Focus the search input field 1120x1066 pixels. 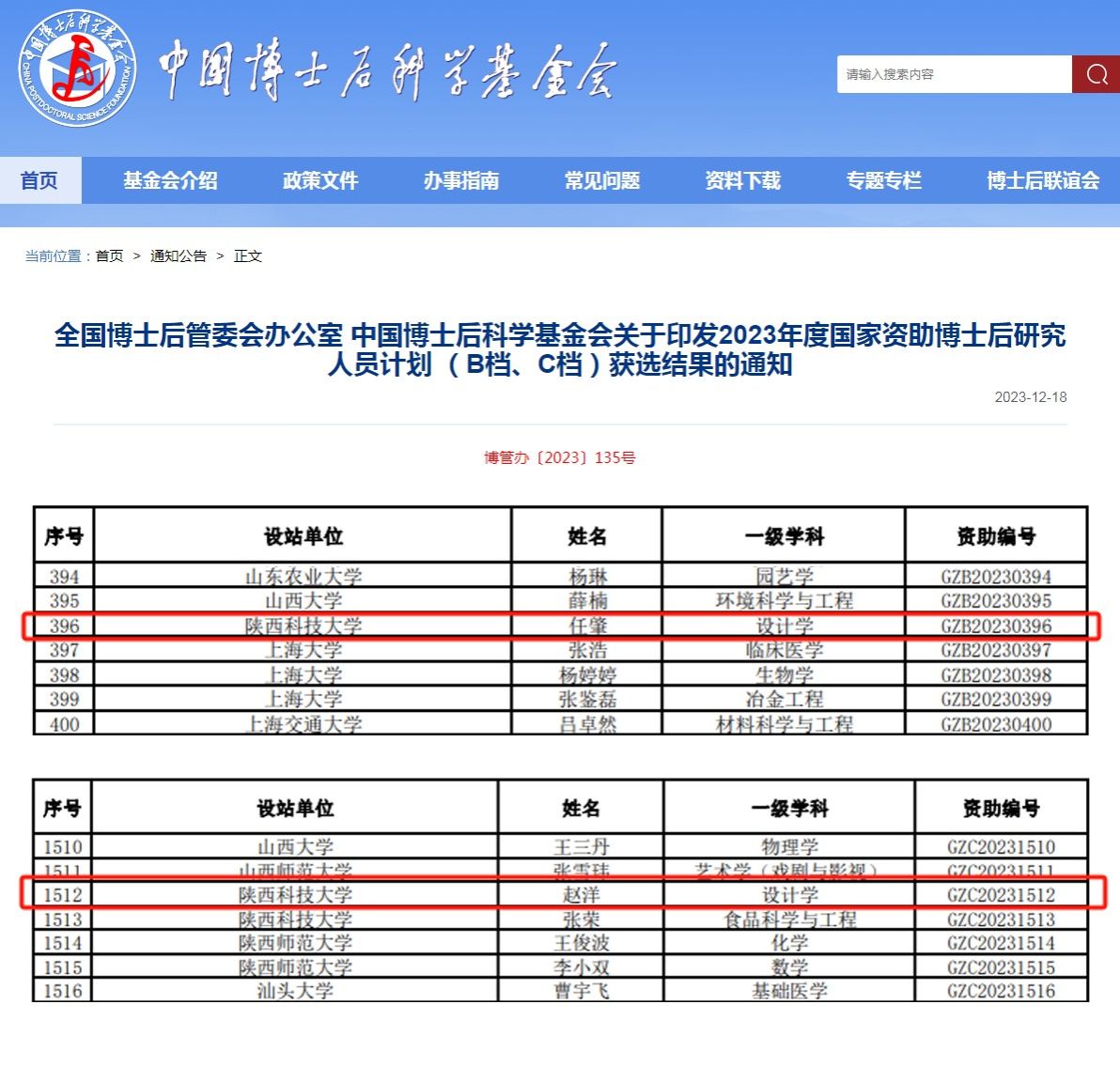955,74
